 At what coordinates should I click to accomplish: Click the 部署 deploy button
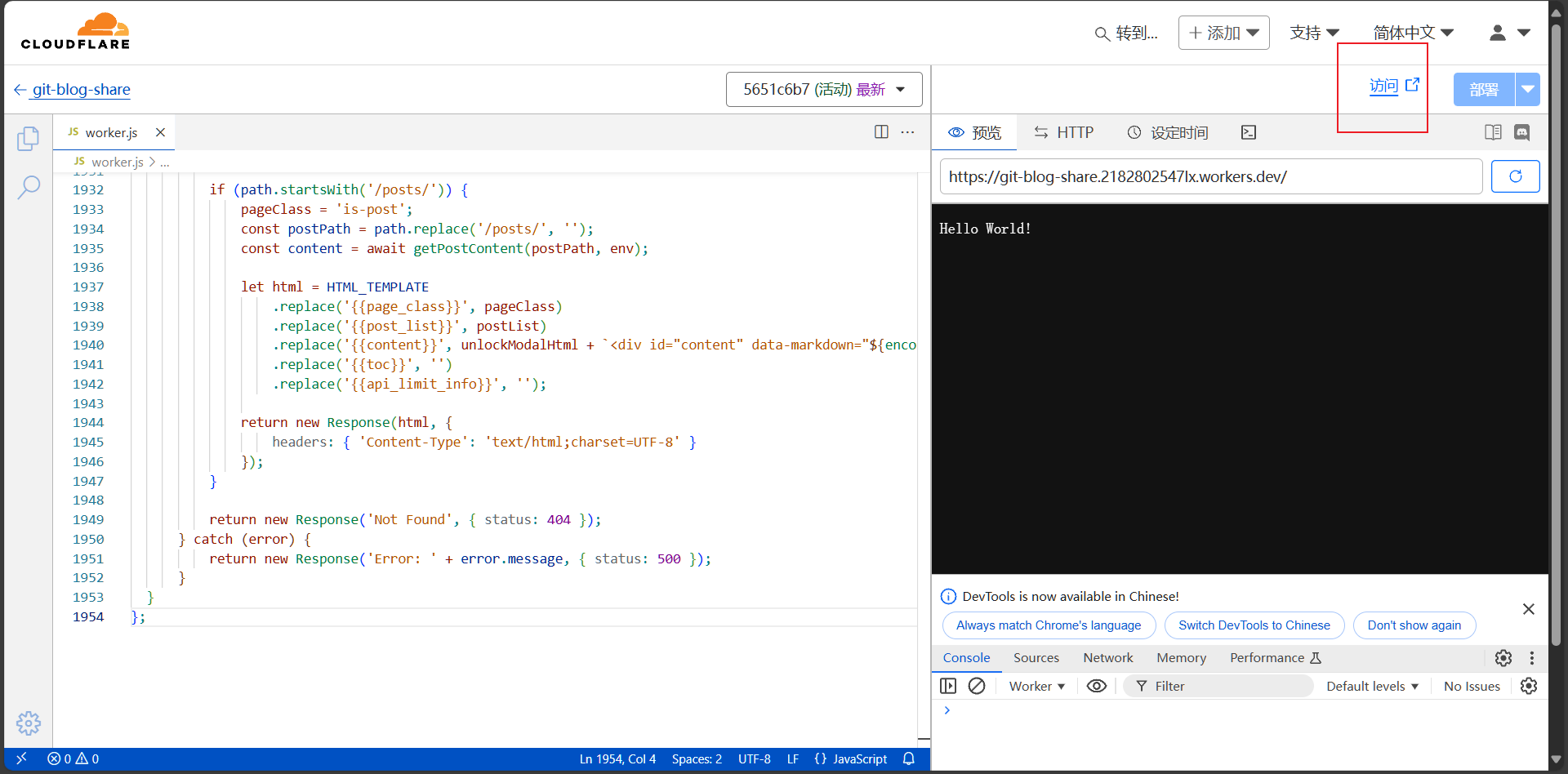click(x=1484, y=89)
